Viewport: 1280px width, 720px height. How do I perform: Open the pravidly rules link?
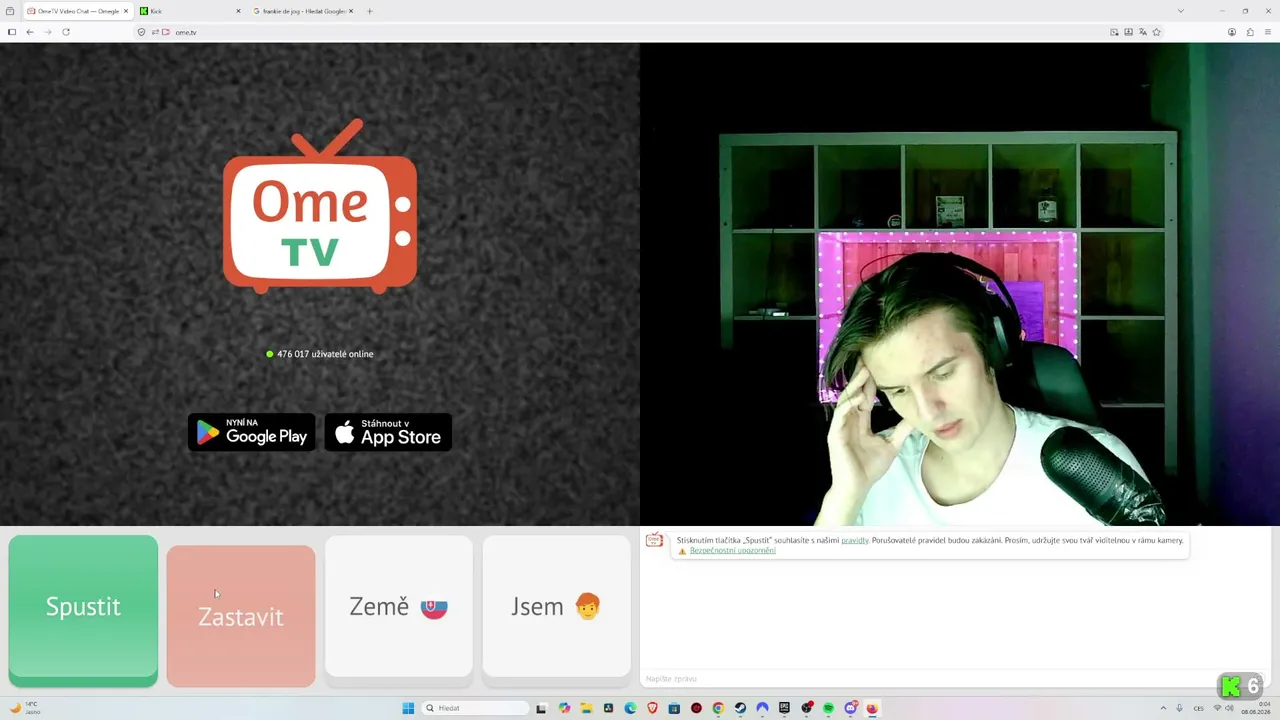pyautogui.click(x=855, y=540)
